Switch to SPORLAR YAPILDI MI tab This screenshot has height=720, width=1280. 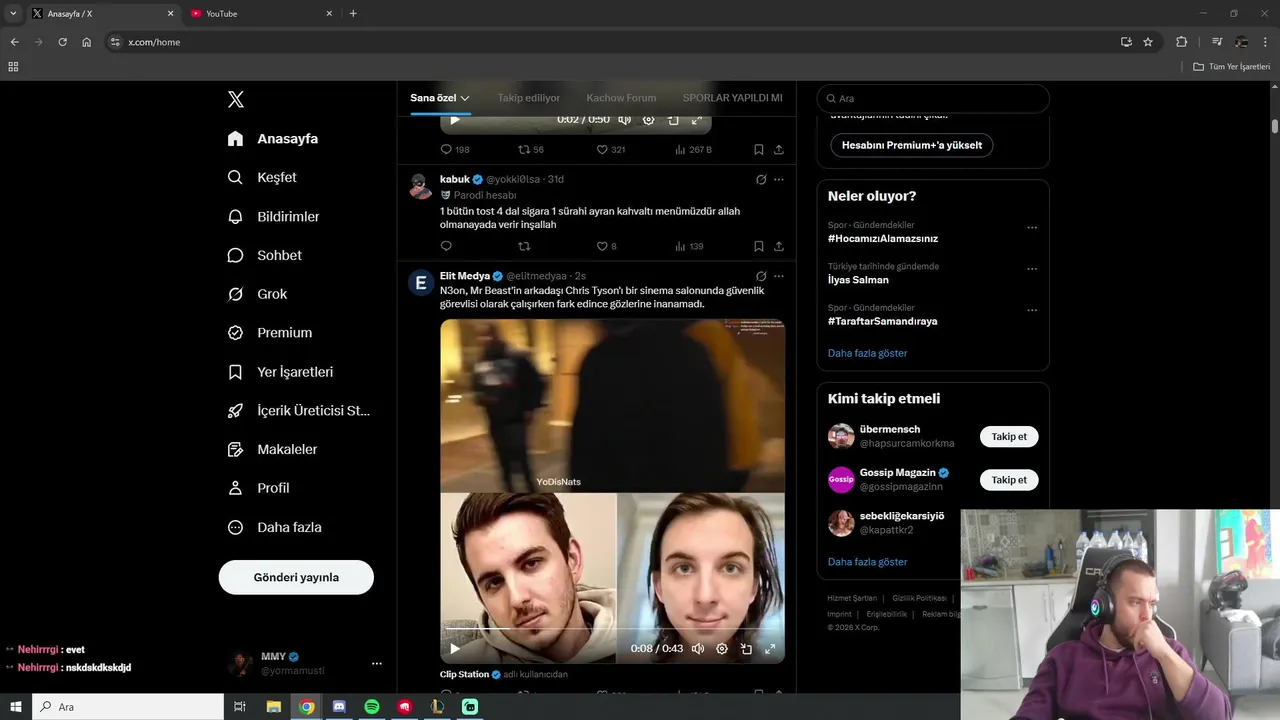732,98
